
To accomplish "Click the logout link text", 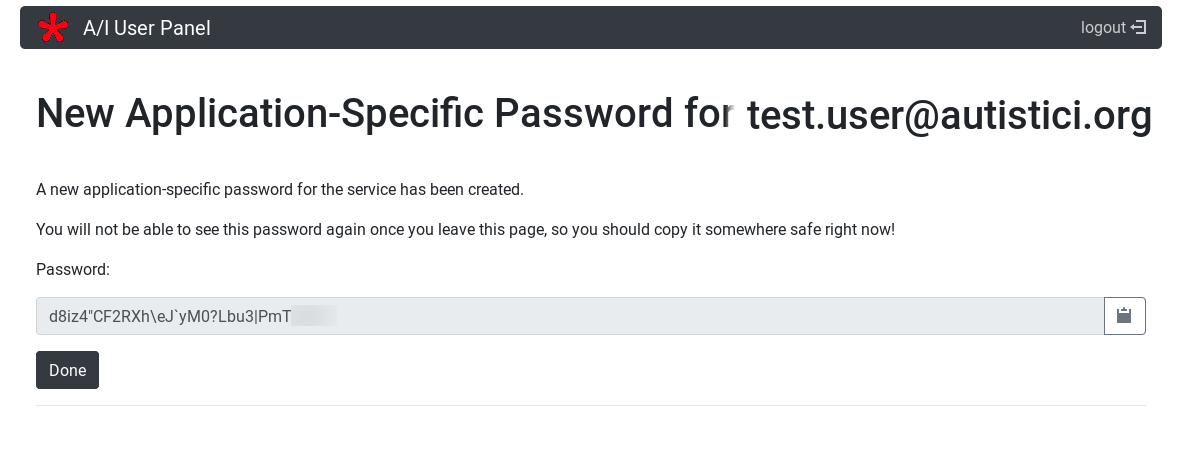I will click(1103, 28).
